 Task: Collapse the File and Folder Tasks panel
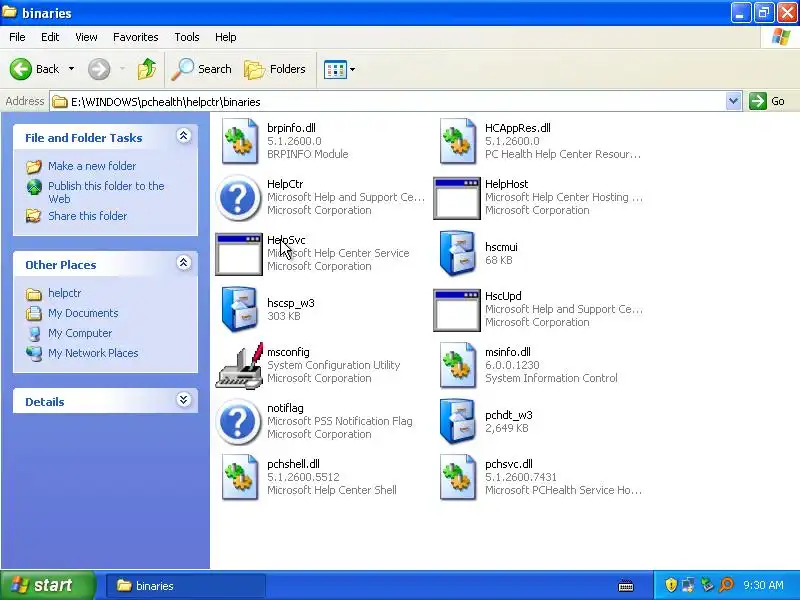click(184, 136)
